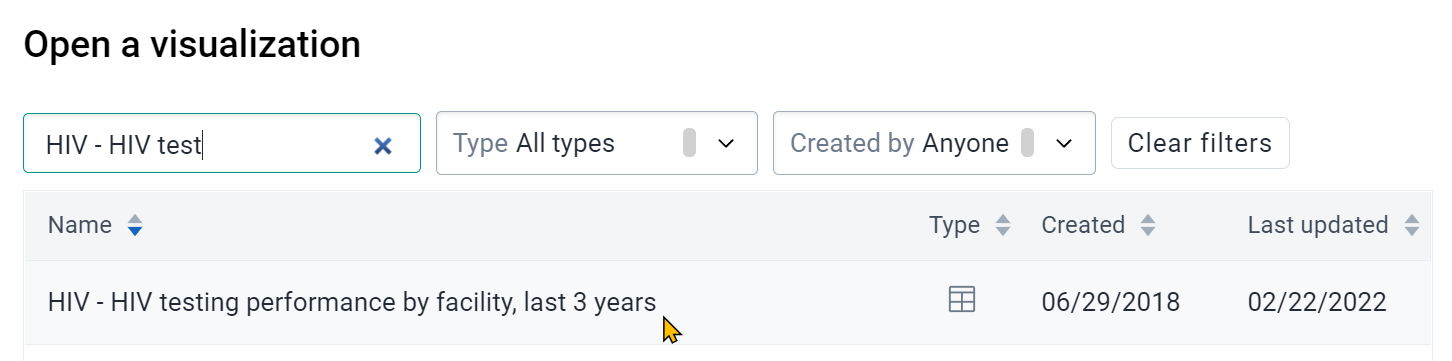Click the gray pill inside Created by filter
The height and width of the screenshot is (361, 1452).
pyautogui.click(x=1027, y=143)
